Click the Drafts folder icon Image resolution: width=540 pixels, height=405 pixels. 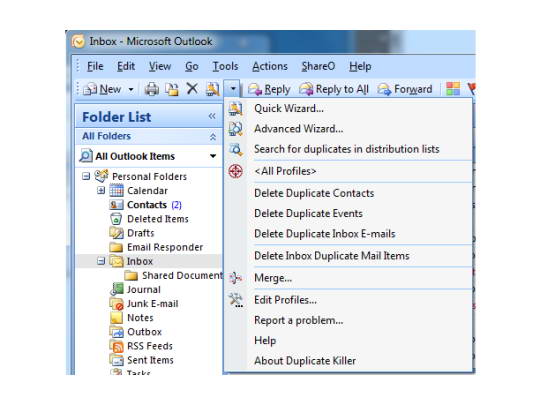pos(116,233)
